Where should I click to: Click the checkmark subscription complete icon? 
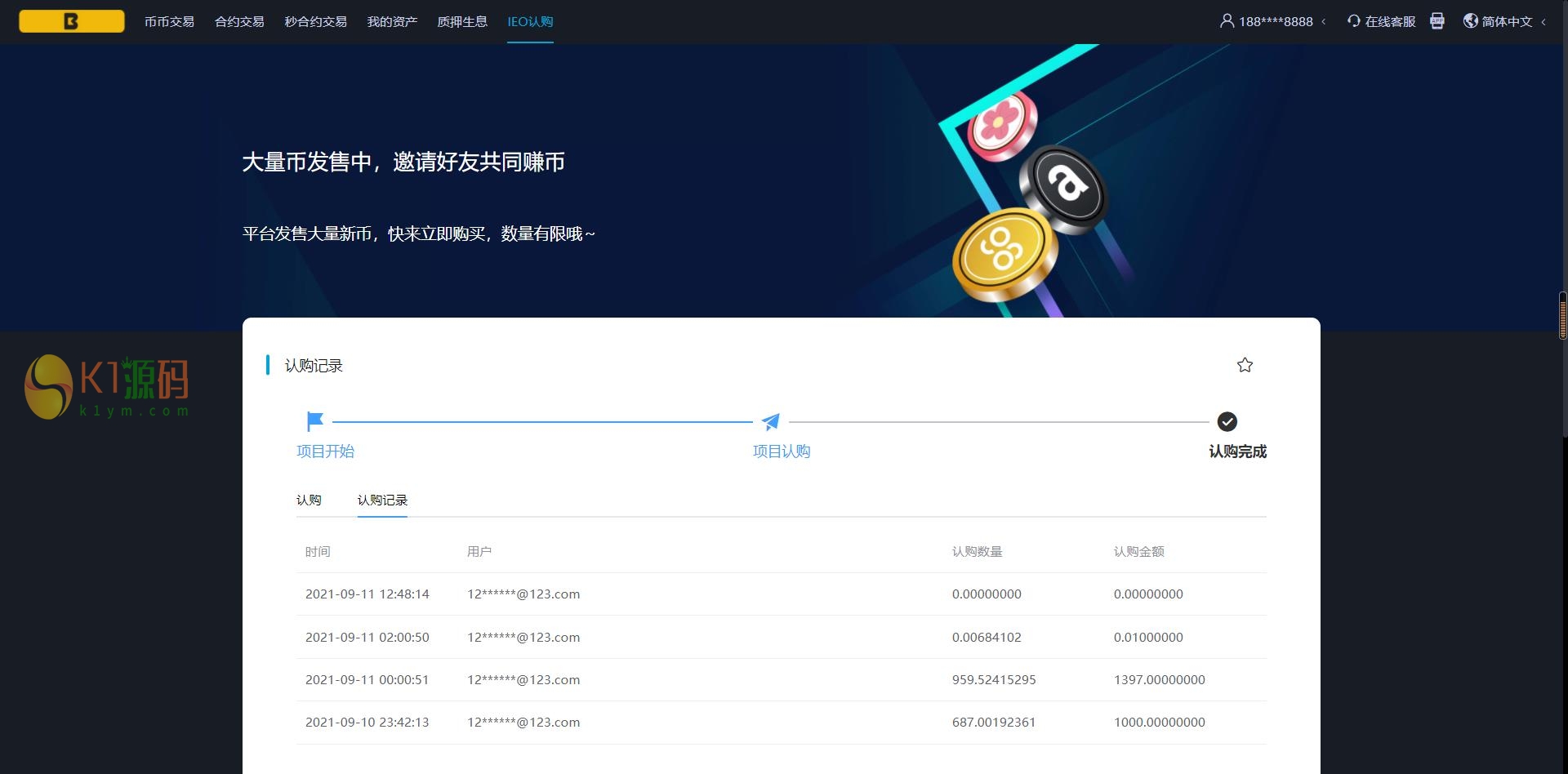(1227, 421)
